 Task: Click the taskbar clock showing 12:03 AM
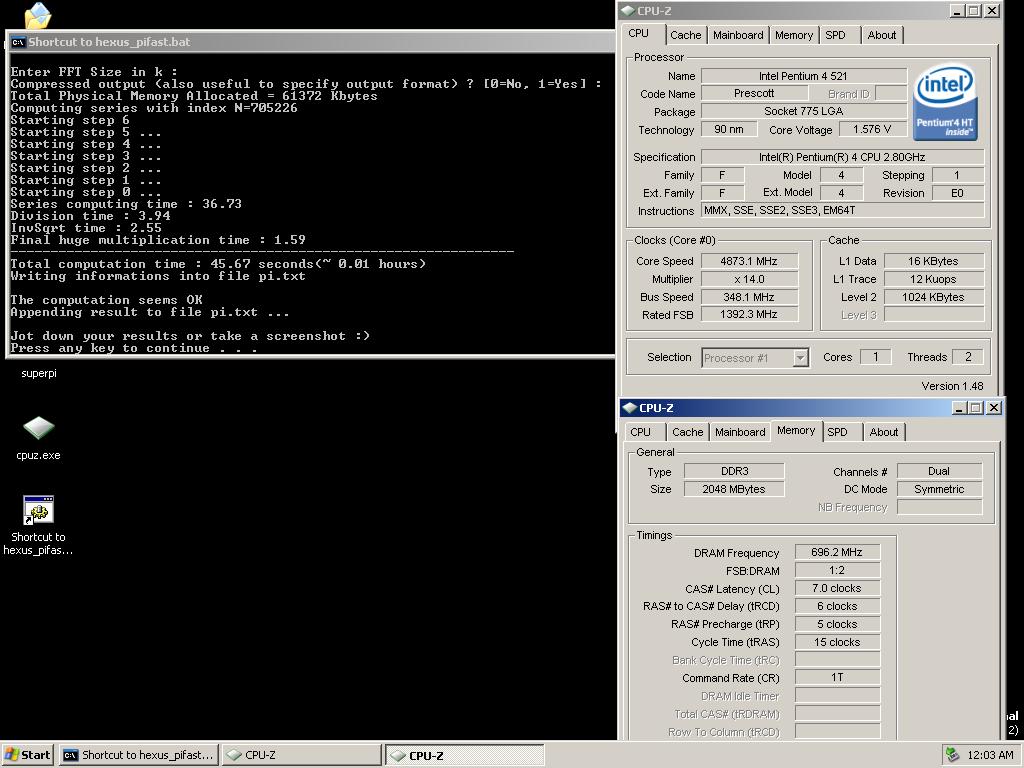point(990,755)
